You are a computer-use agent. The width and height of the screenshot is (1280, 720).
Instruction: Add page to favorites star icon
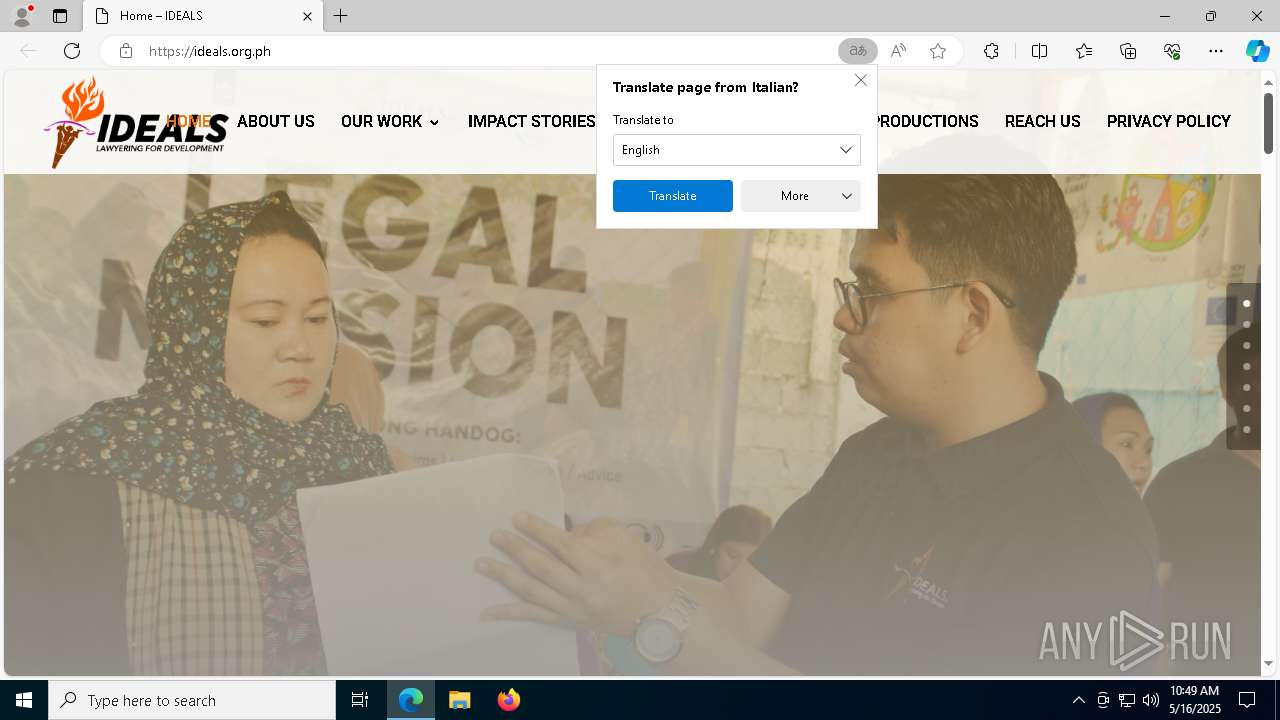click(938, 51)
